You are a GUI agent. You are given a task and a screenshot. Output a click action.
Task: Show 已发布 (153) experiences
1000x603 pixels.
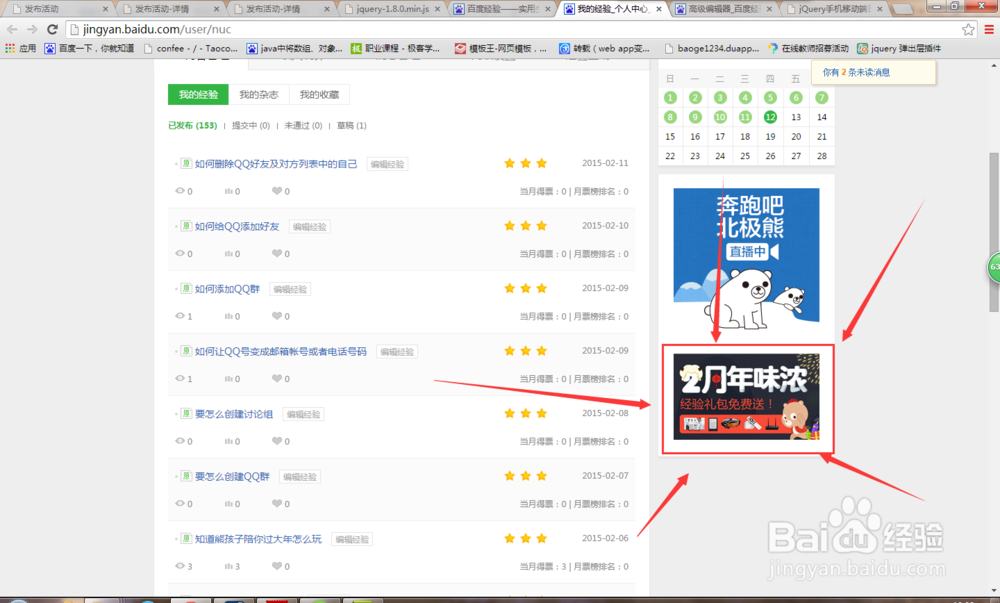click(x=193, y=126)
